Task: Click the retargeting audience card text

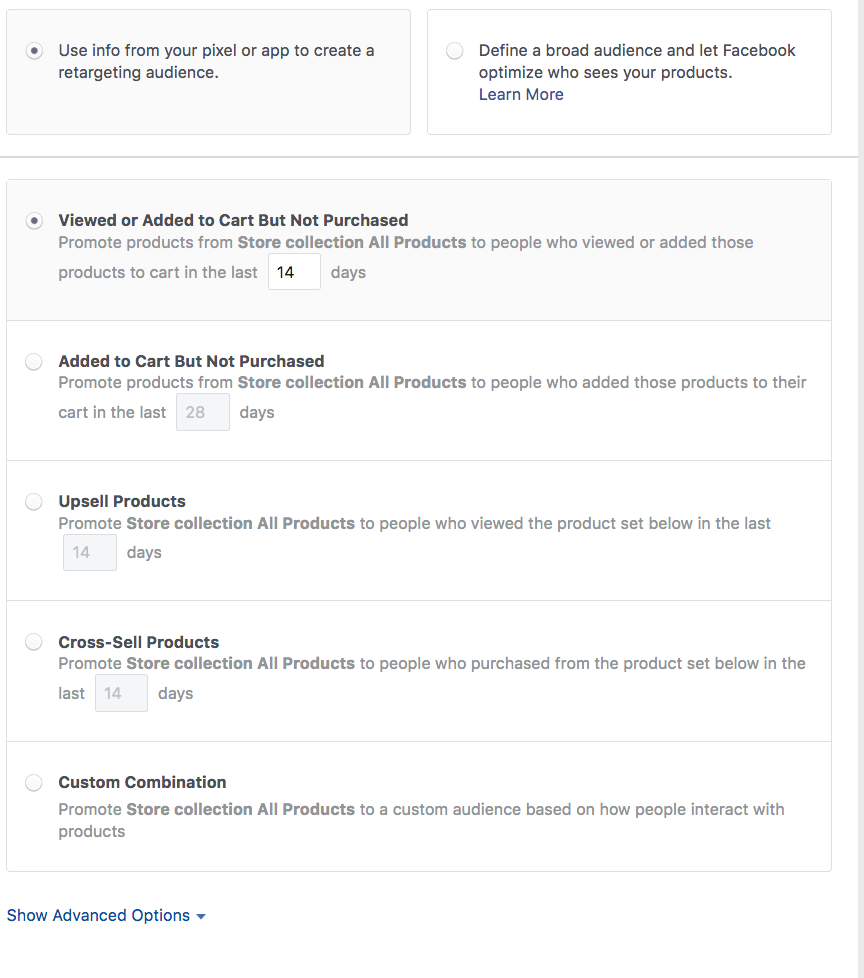Action: [x=216, y=61]
